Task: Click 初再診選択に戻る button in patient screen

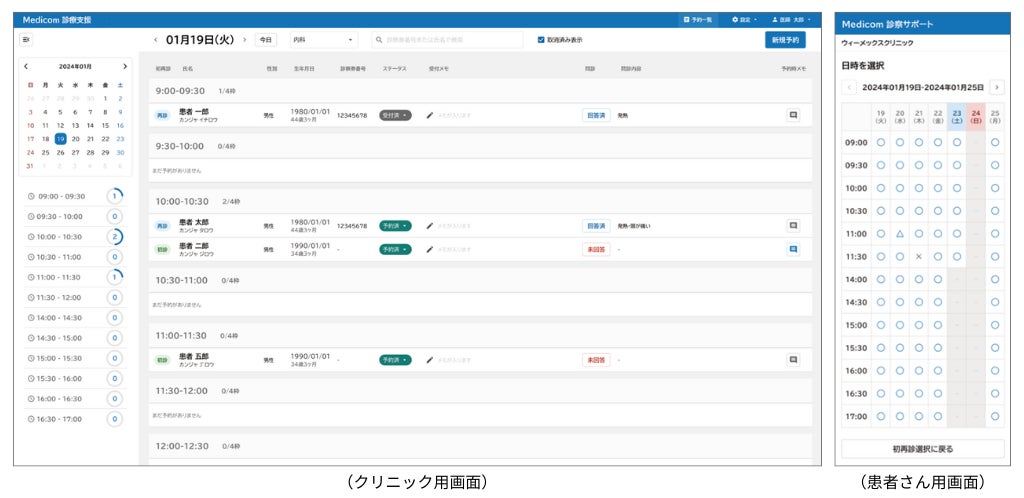Action: (923, 449)
